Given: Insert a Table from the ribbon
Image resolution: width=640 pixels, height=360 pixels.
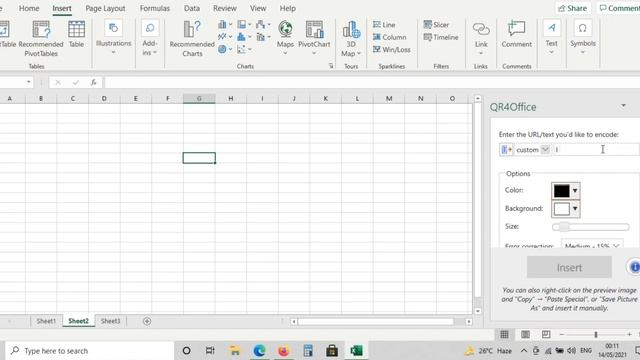Looking at the screenshot, I should pos(76,35).
